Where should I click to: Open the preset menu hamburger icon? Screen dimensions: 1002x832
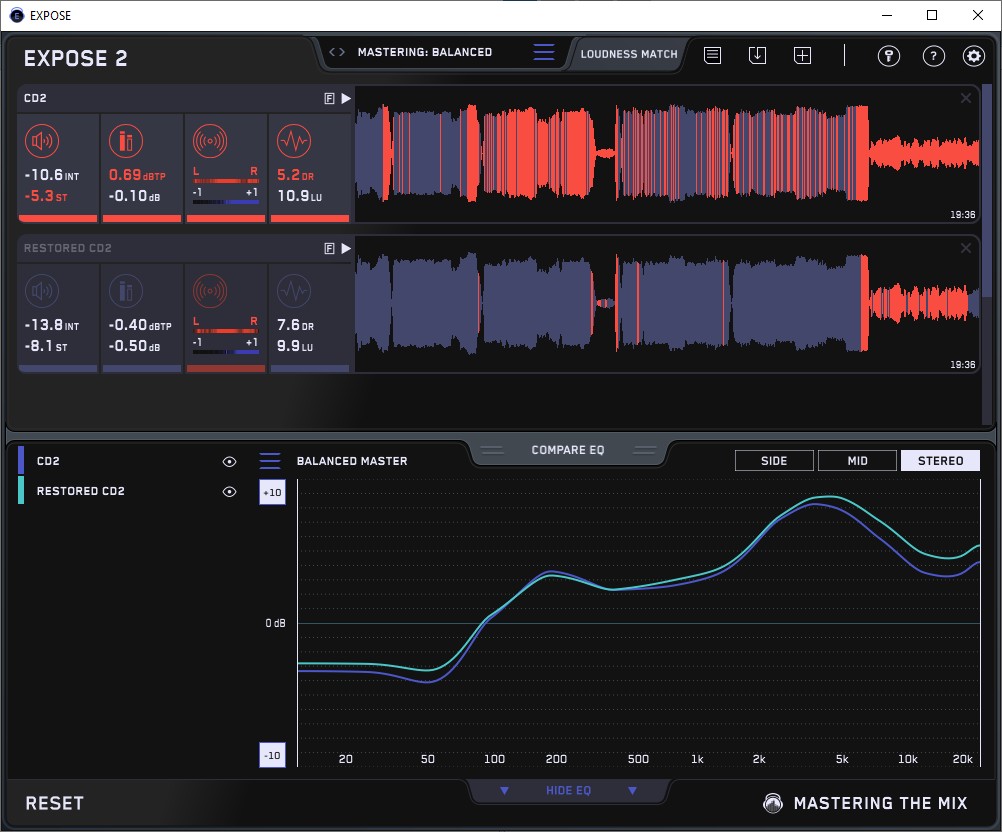click(544, 52)
